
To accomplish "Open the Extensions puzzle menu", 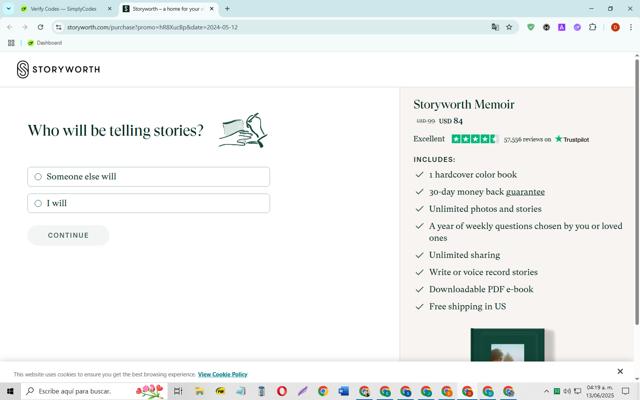I will (593, 27).
